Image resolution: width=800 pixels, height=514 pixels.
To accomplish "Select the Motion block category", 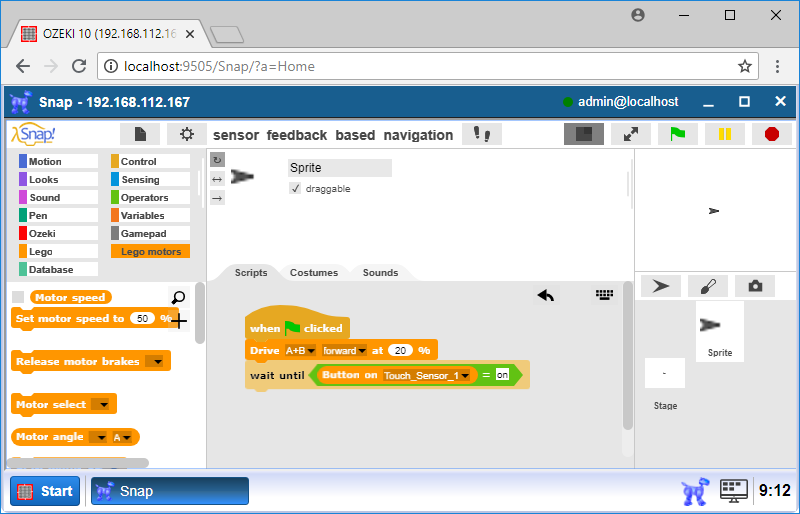I will tap(58, 161).
